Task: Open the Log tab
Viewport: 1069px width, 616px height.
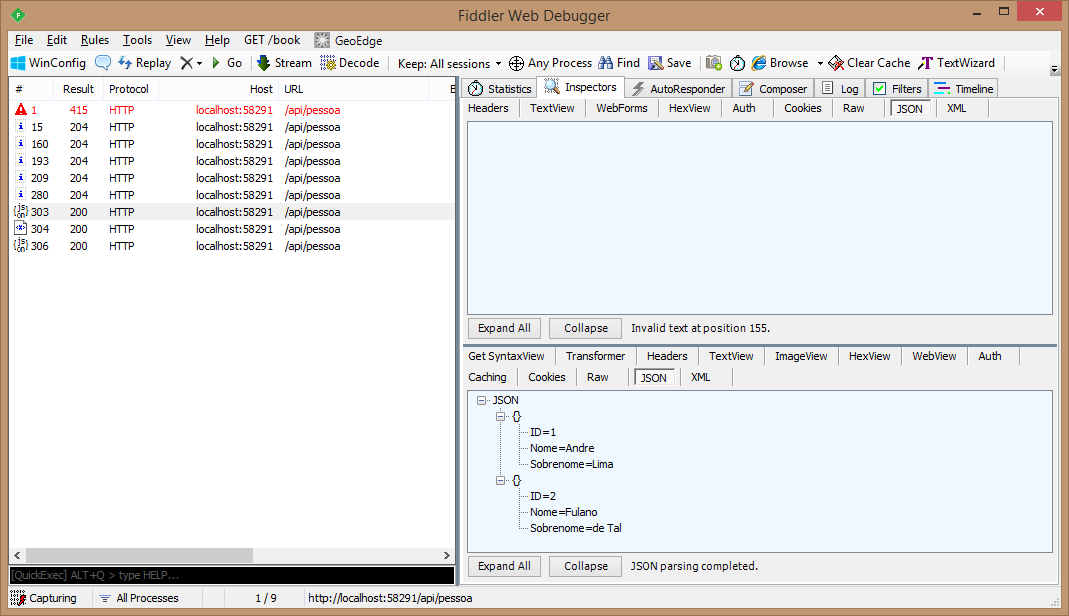Action: pos(841,89)
